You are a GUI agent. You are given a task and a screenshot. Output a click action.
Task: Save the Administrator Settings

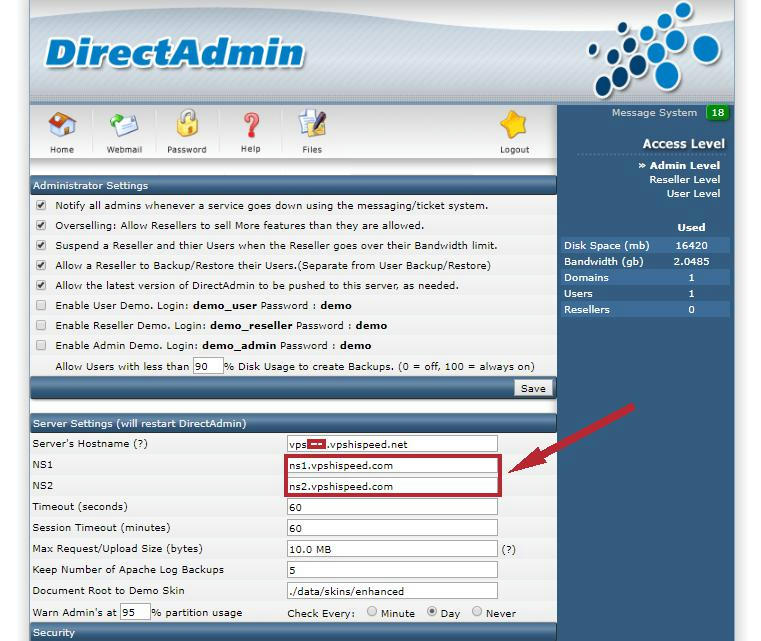[533, 388]
